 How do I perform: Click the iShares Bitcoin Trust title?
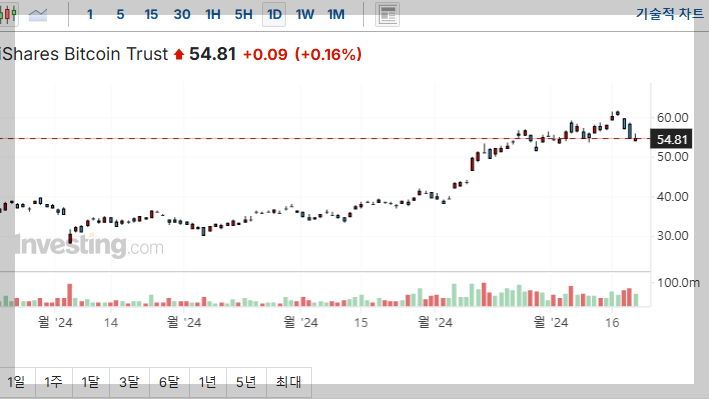point(84,54)
